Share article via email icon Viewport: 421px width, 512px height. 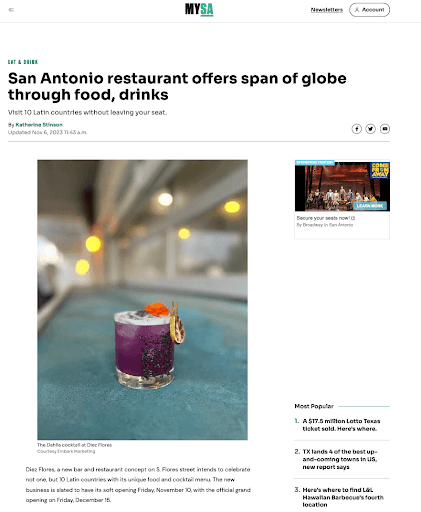(385, 129)
